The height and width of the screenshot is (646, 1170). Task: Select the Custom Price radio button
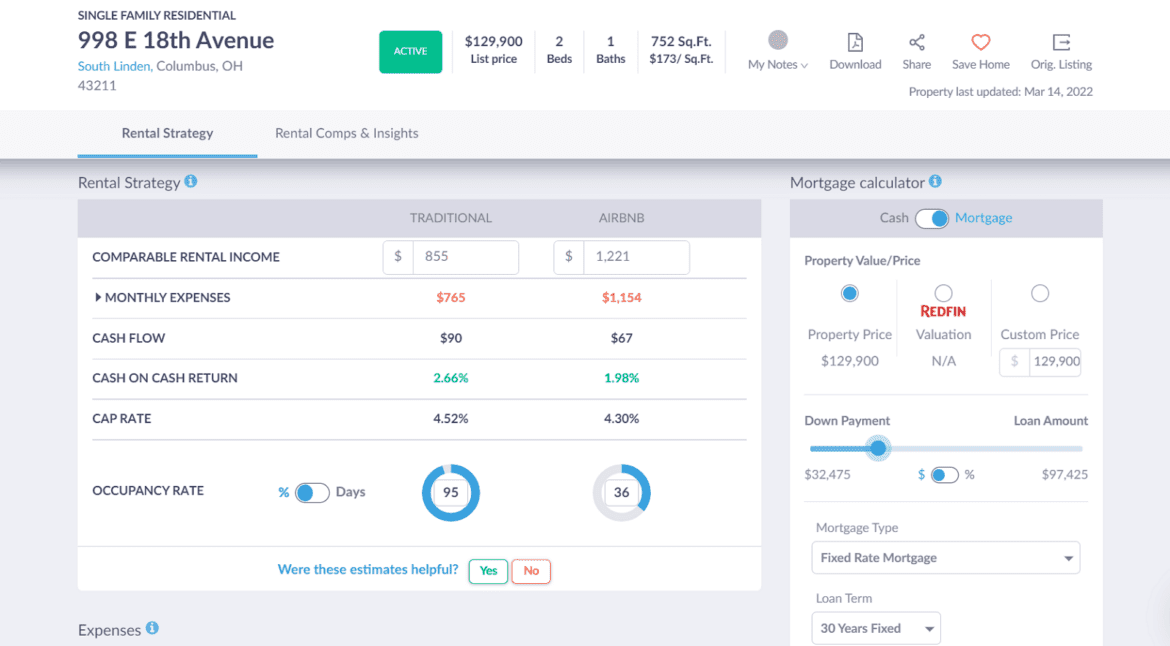pyautogui.click(x=1040, y=293)
